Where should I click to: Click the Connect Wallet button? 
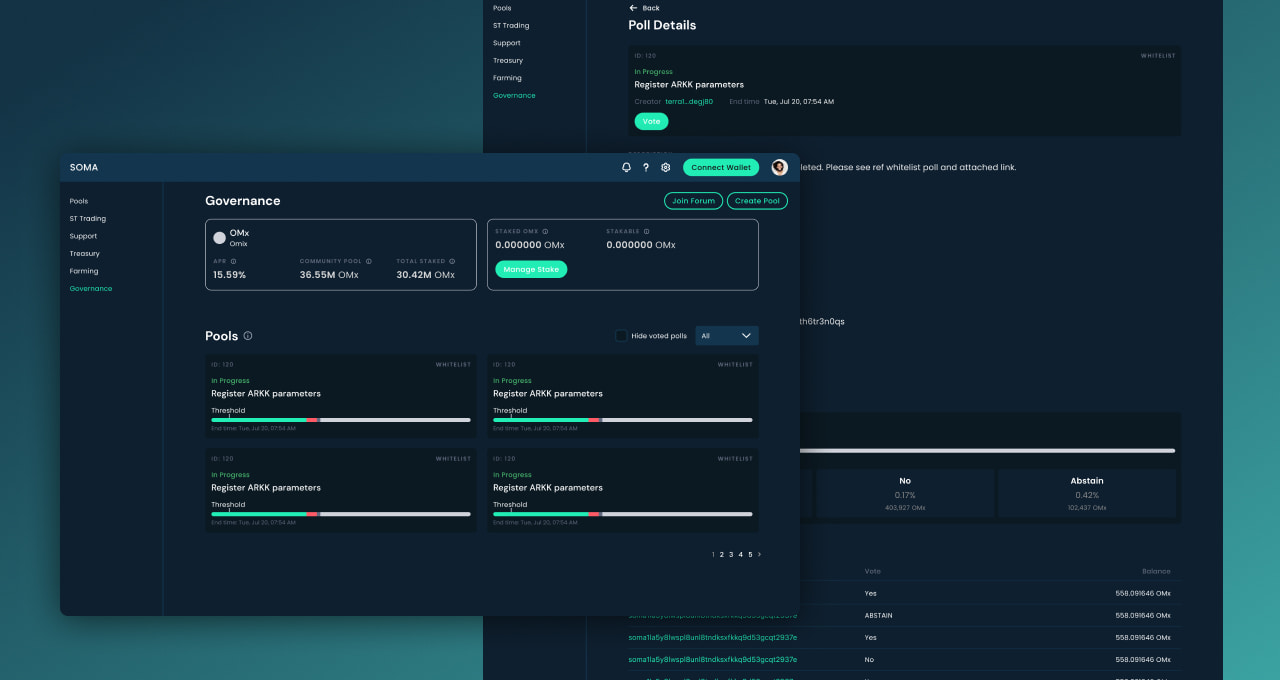tap(720, 167)
